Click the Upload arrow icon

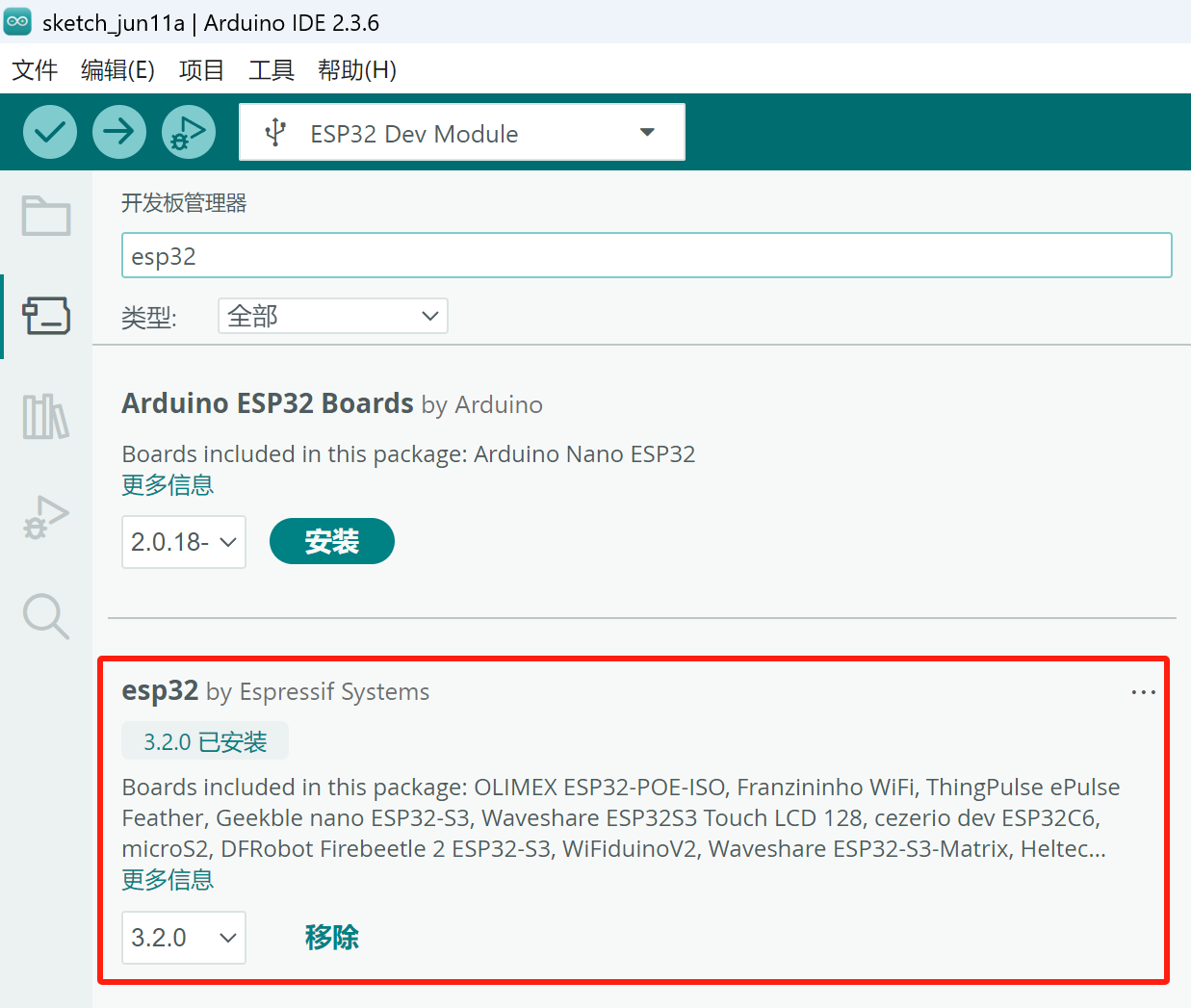click(119, 132)
